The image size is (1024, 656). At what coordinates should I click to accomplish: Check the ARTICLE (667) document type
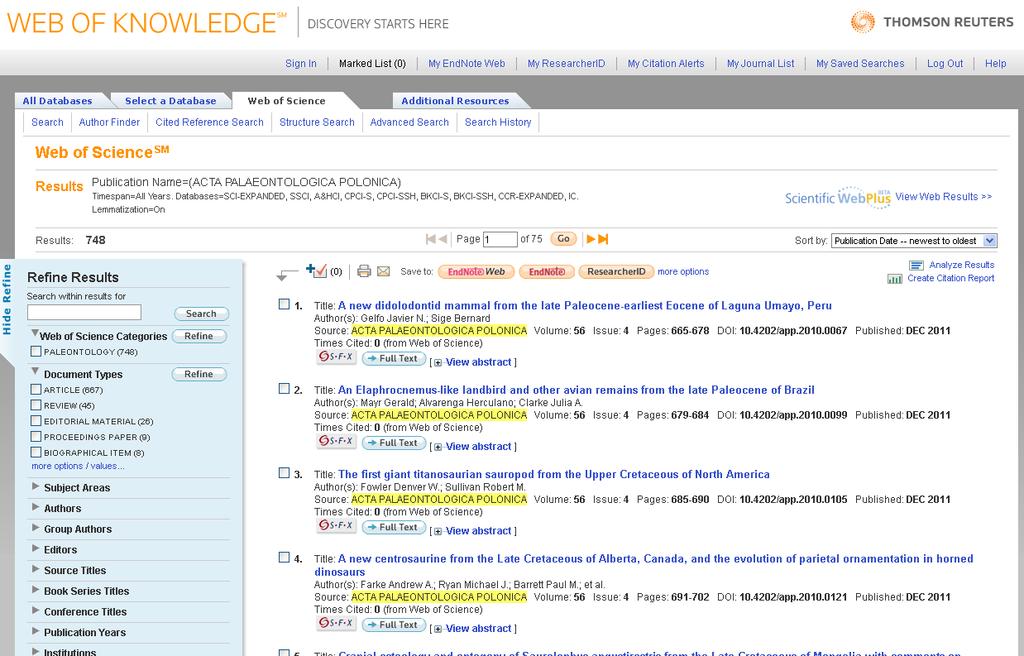click(x=36, y=389)
